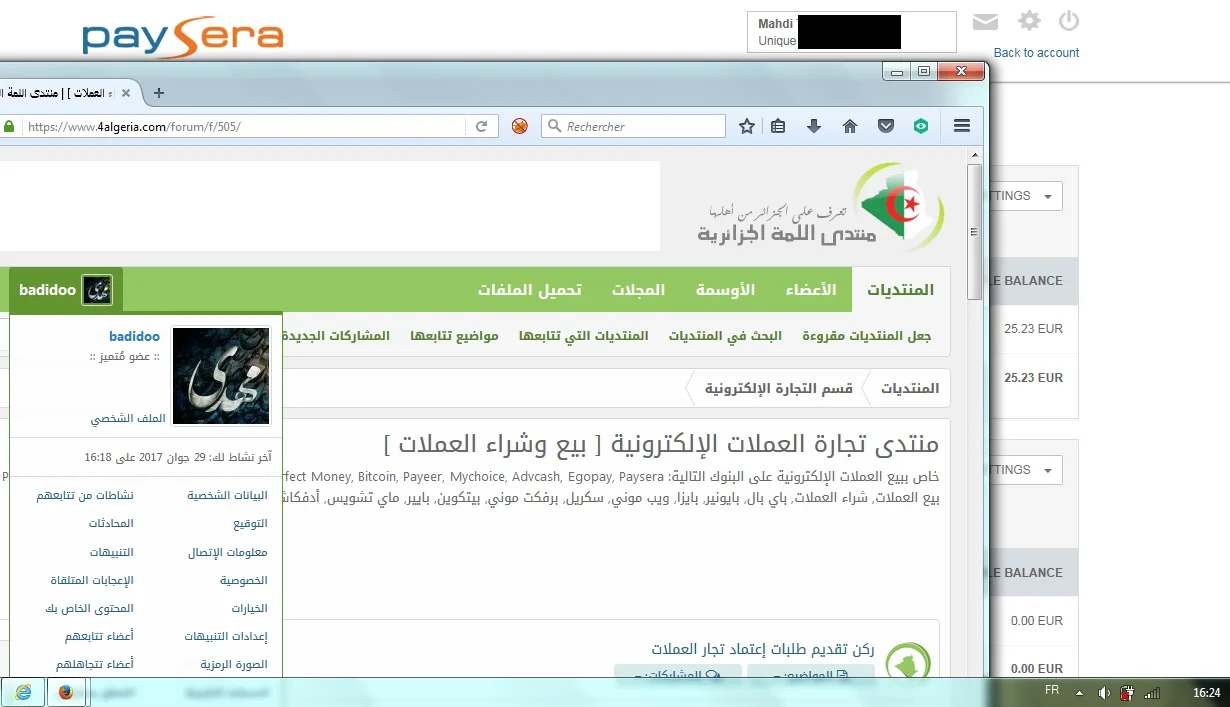Open the downloads arrow icon
This screenshot has width=1230, height=707.
click(814, 126)
